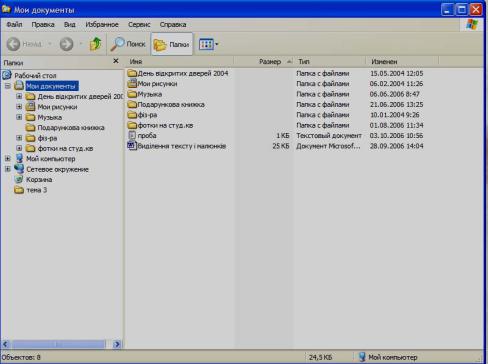Toggle the Папки folders pane button
Viewport: 488px width, 364px height.
[x=172, y=44]
